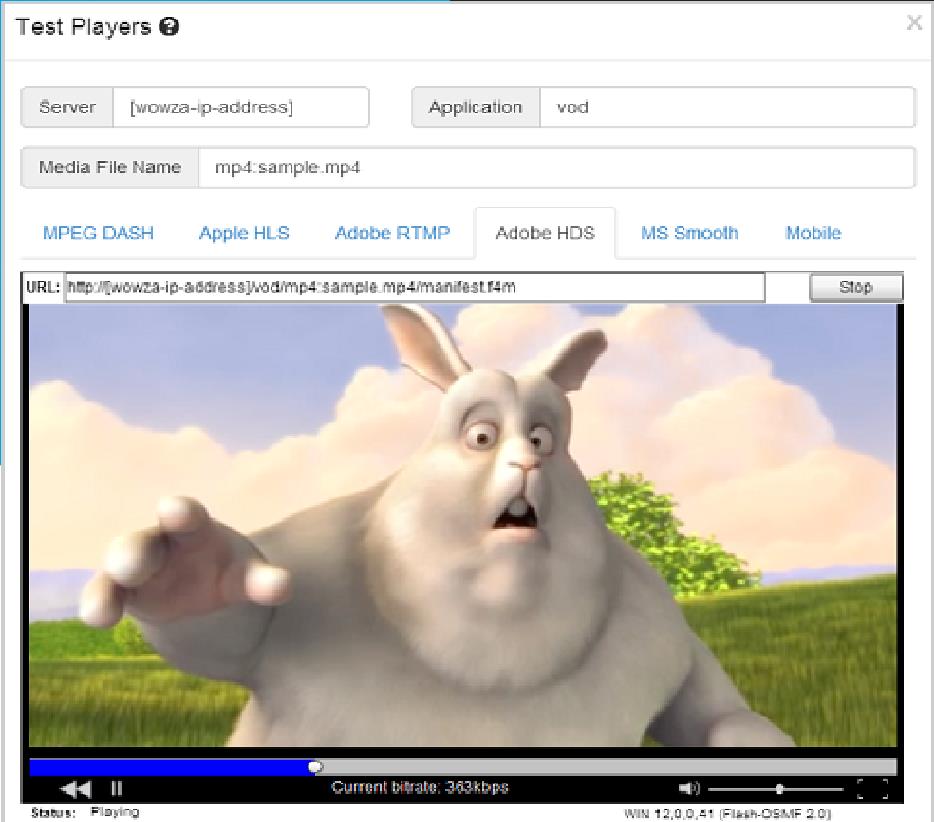Switch to the MPEG DASH tab
This screenshot has height=822, width=934.
pos(98,233)
